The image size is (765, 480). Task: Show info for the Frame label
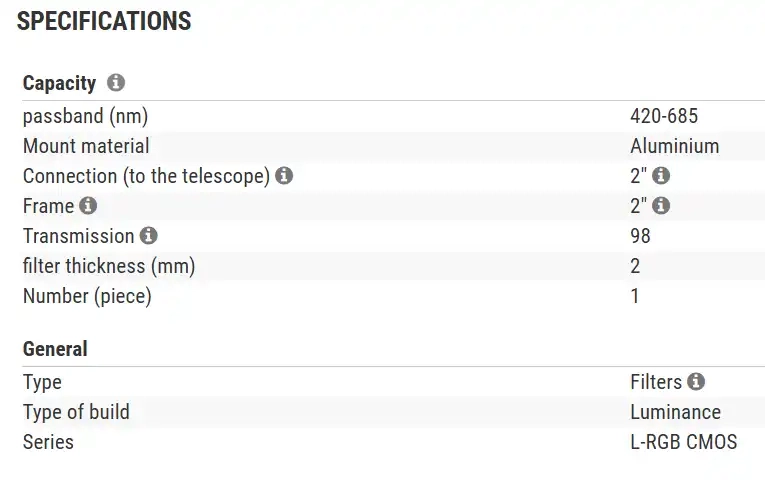[x=88, y=206]
